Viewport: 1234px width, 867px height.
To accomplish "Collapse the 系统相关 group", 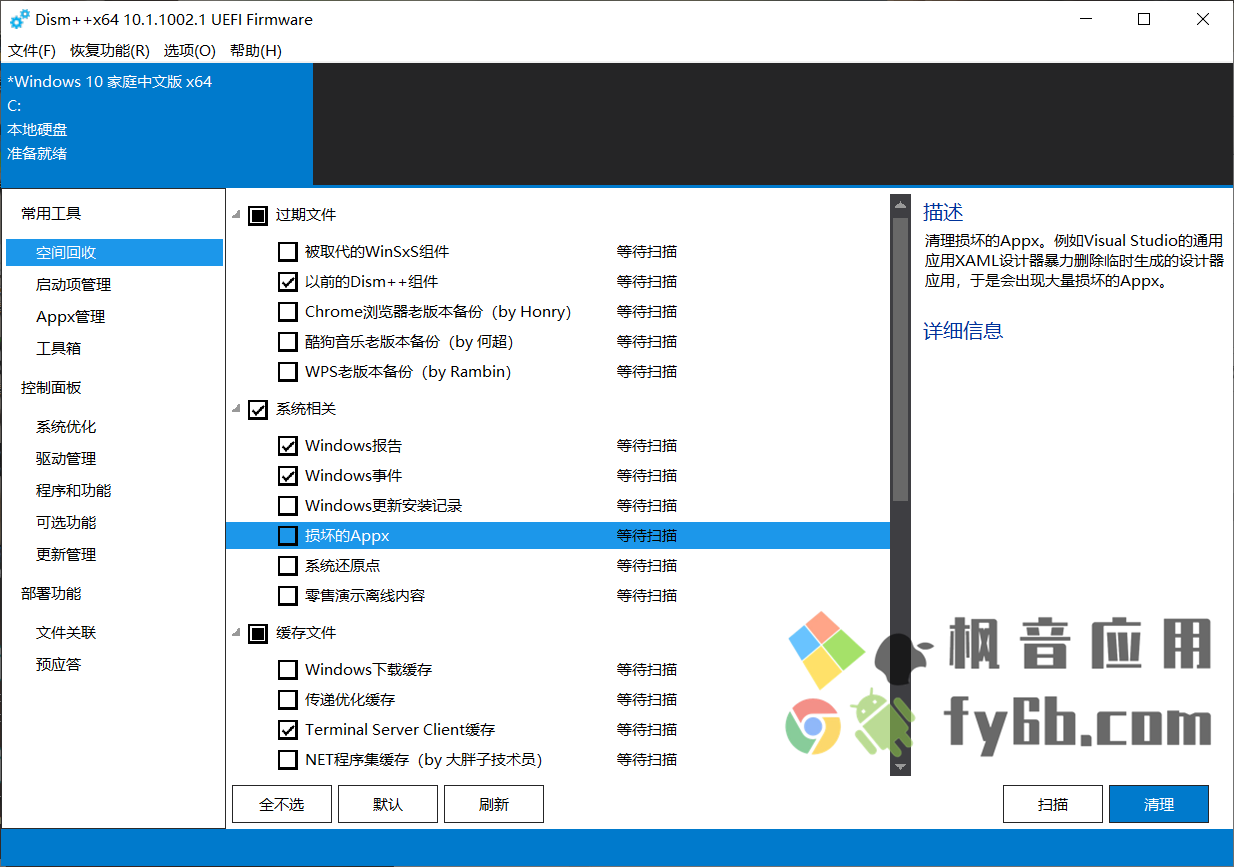I will 237,409.
